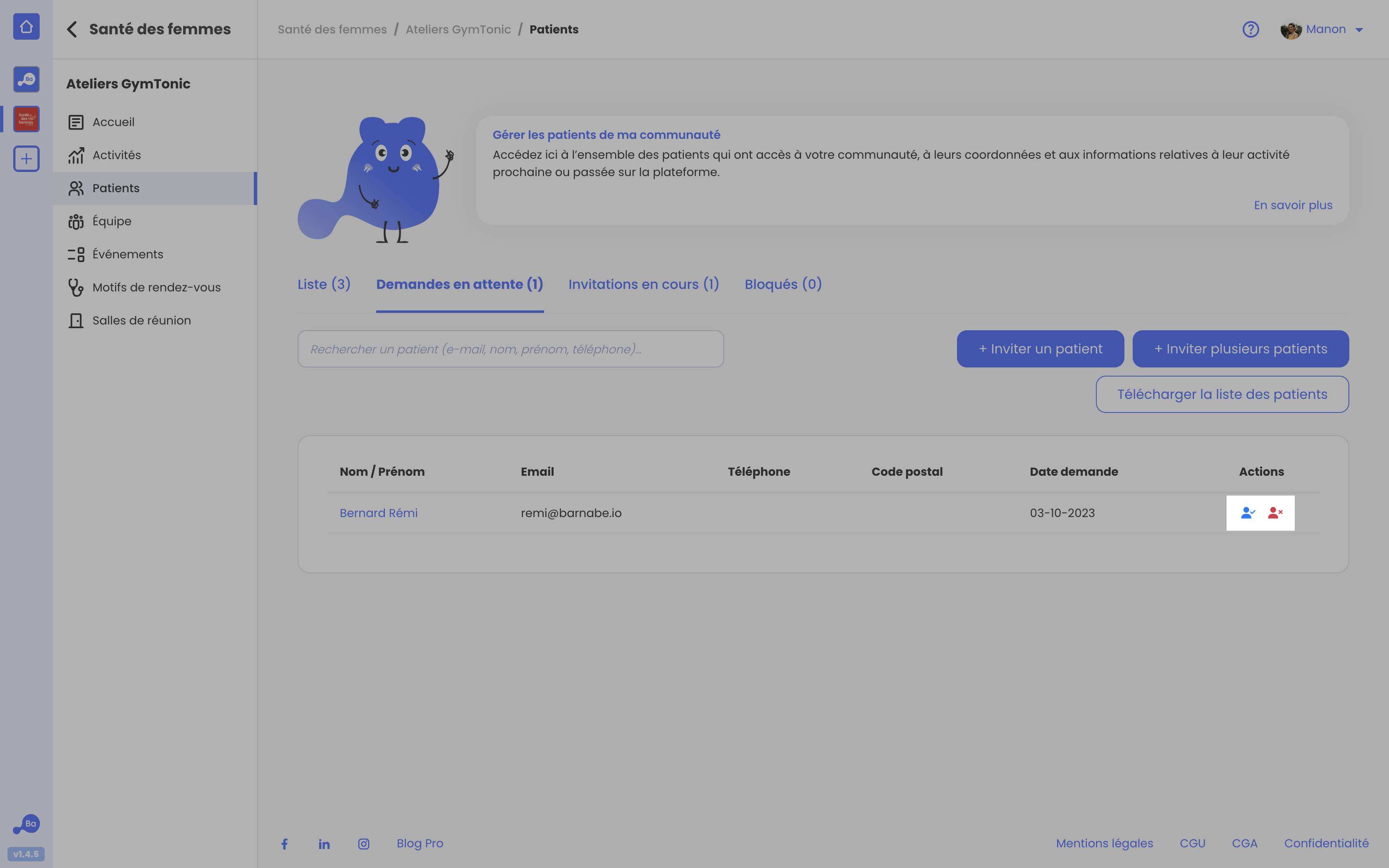Focus the Rechercher un patient search field
The height and width of the screenshot is (868, 1389).
[510, 348]
